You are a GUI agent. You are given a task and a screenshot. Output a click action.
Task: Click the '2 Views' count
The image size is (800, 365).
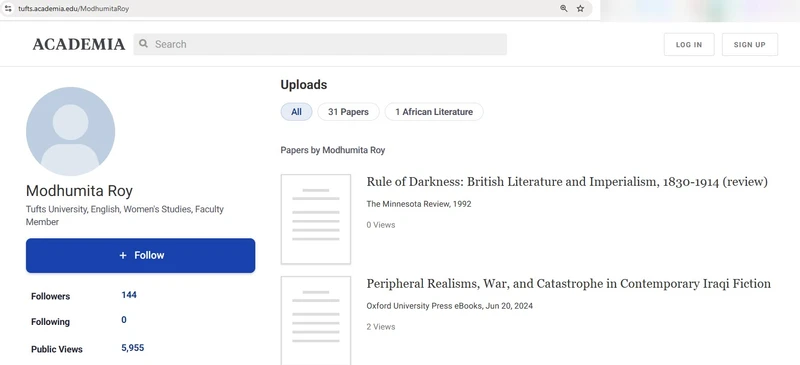point(381,327)
